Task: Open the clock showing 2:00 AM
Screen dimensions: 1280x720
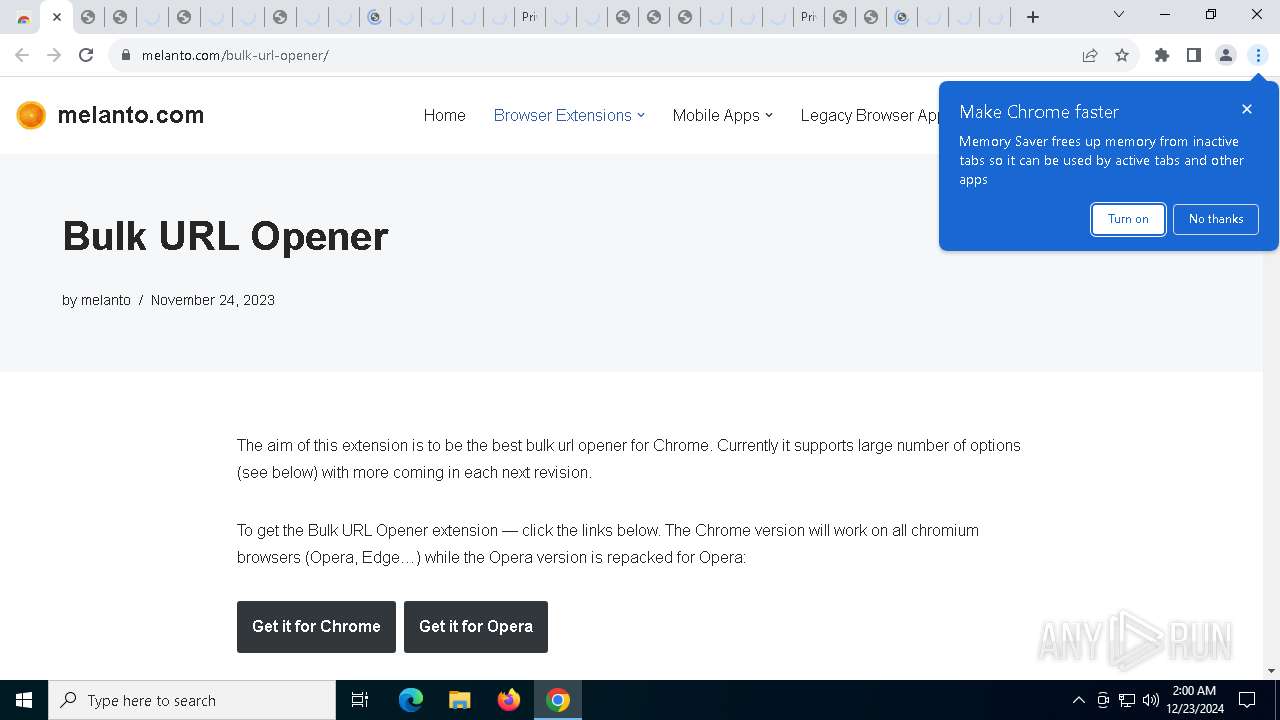Action: [1194, 700]
